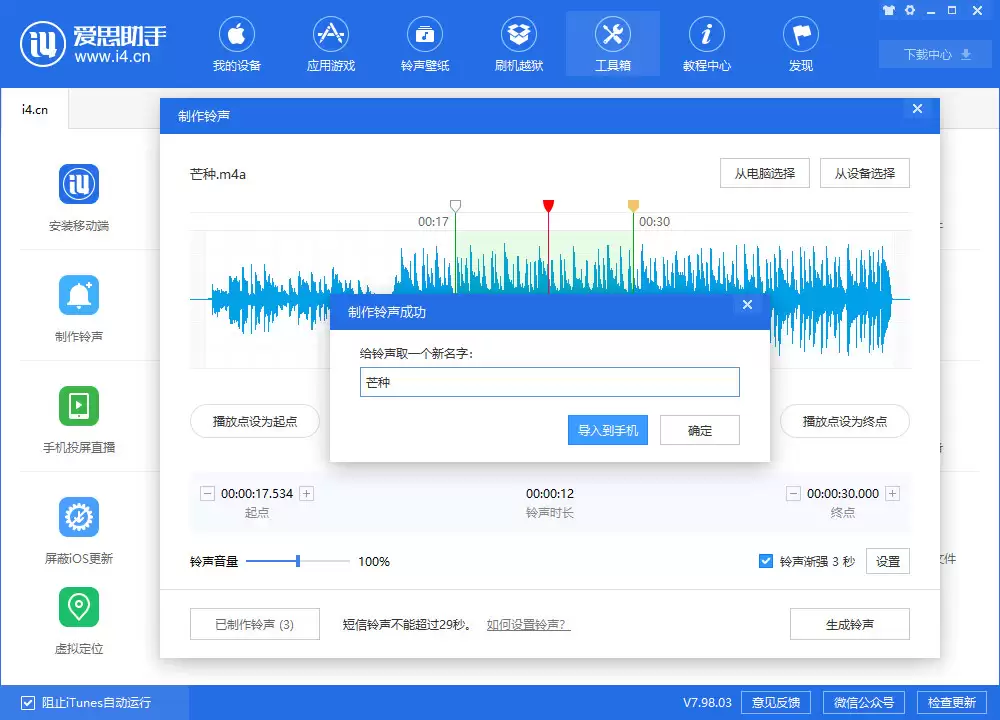Click the 00:00:30.000 end time value
Viewport: 1000px width, 720px height.
[843, 494]
